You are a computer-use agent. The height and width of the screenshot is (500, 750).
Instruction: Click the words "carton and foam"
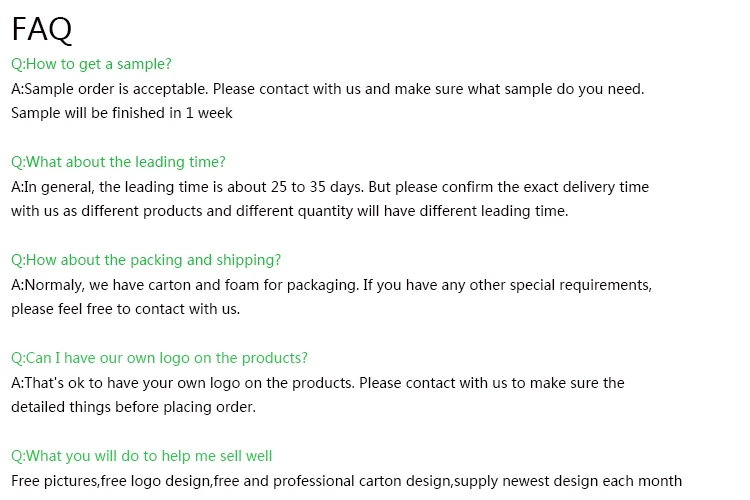(247, 285)
